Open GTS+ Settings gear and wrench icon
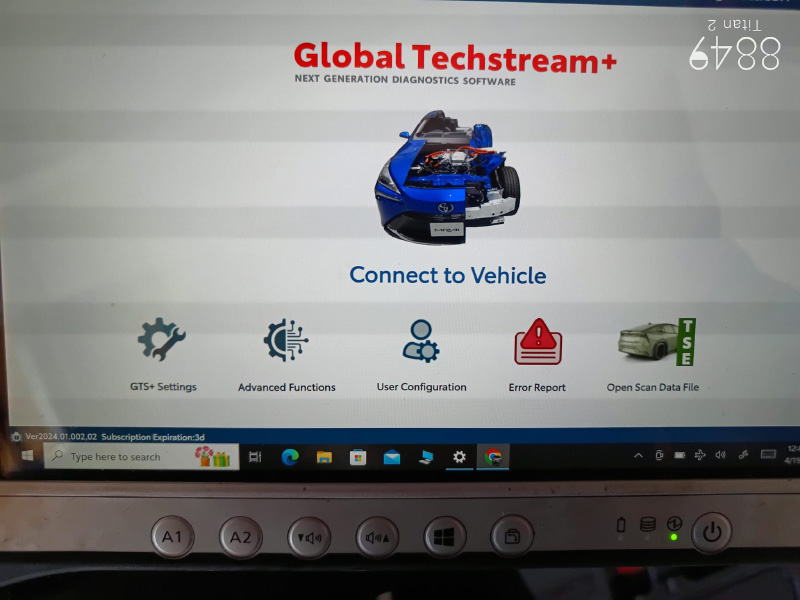The width and height of the screenshot is (800, 600). (x=162, y=339)
